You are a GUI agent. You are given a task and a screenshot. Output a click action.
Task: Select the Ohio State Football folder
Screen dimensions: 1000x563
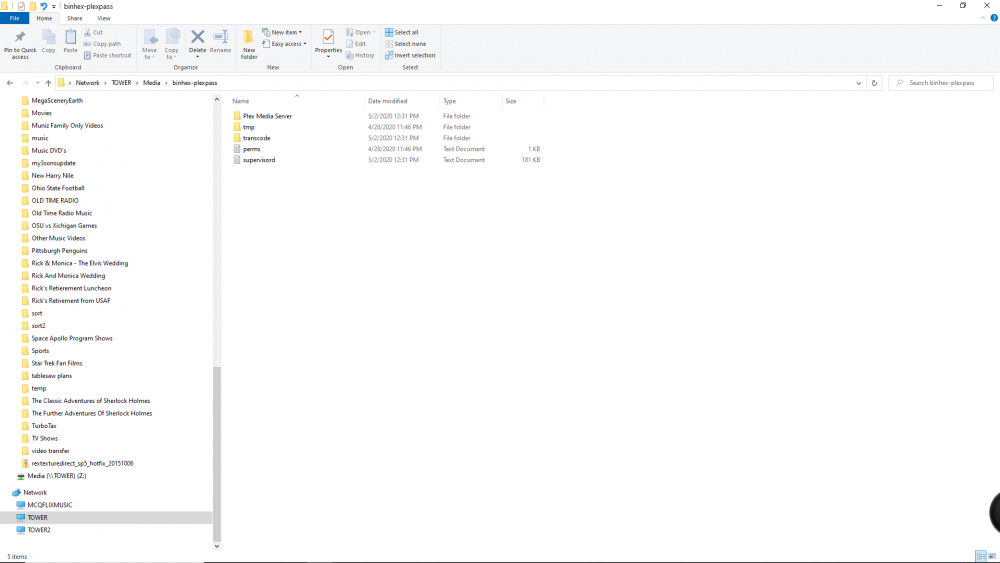pyautogui.click(x=57, y=188)
